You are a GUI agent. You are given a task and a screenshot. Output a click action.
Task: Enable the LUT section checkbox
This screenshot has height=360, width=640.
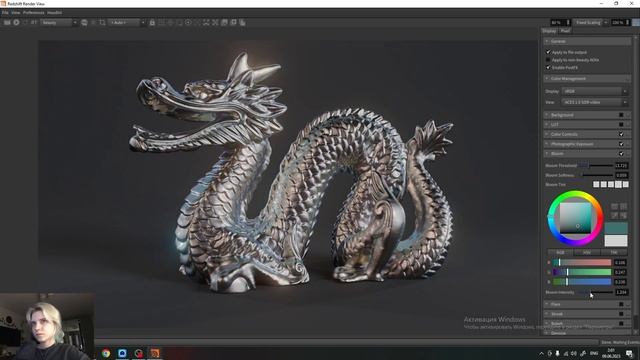pyautogui.click(x=621, y=124)
